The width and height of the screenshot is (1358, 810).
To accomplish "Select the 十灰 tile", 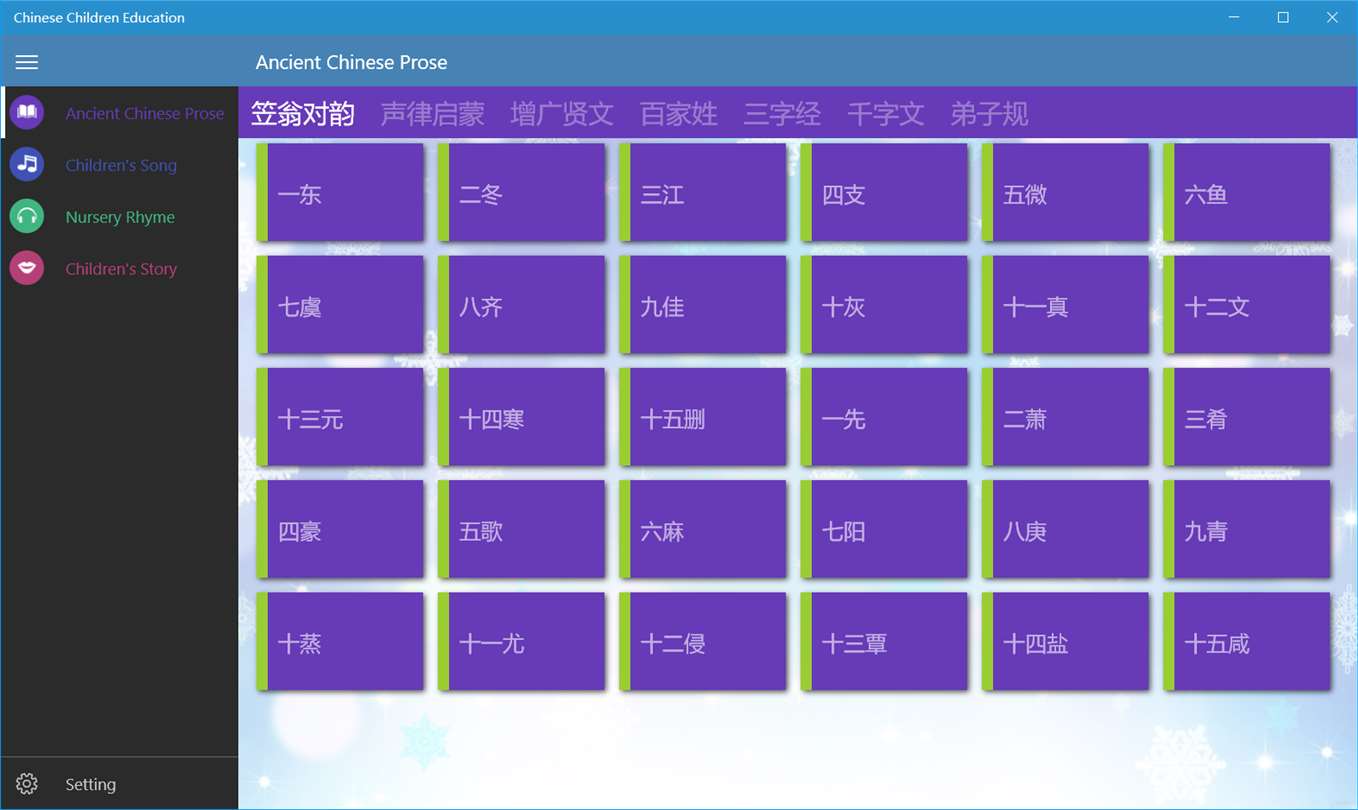I will (x=884, y=305).
